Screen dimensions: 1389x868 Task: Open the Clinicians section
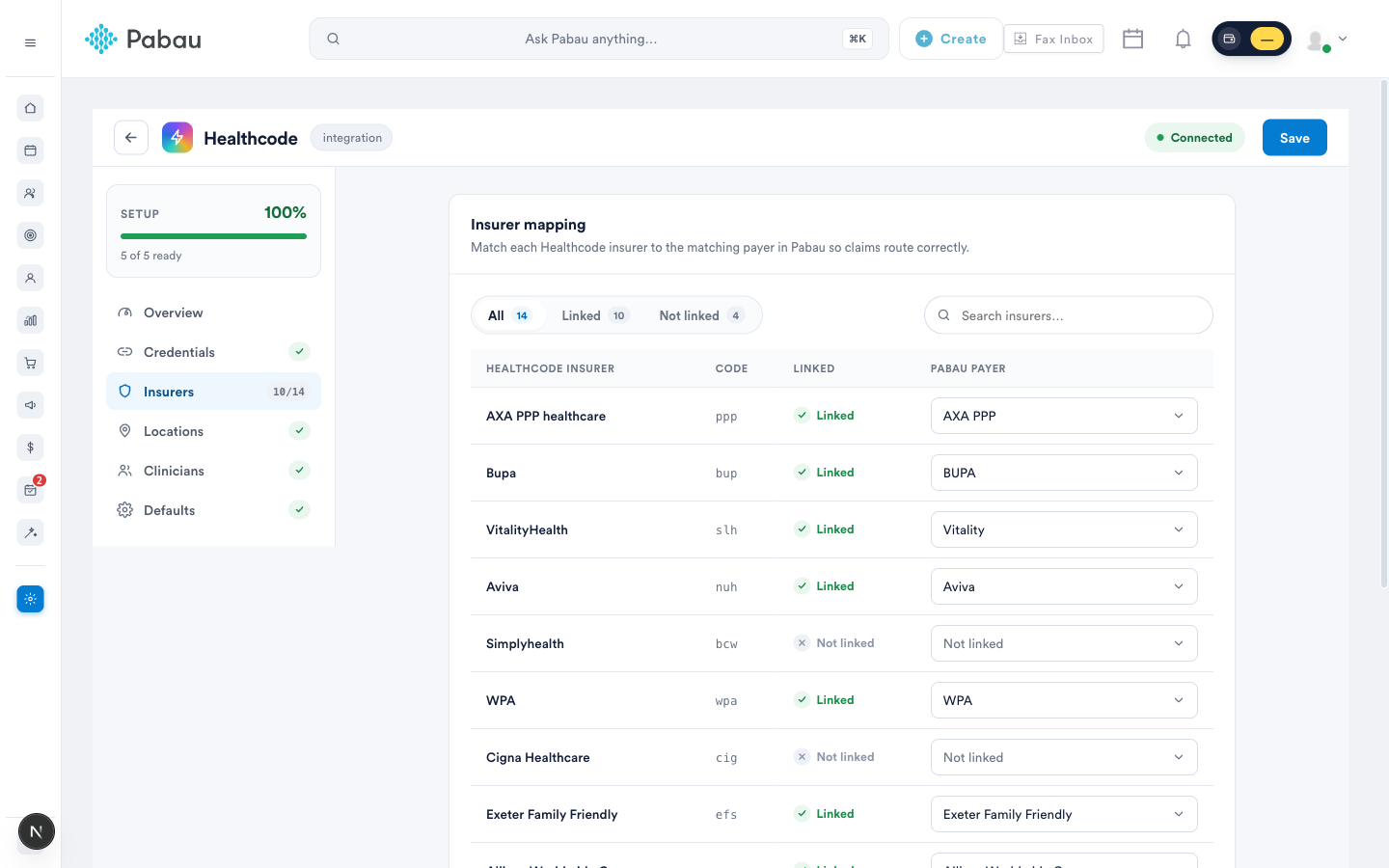coord(213,471)
